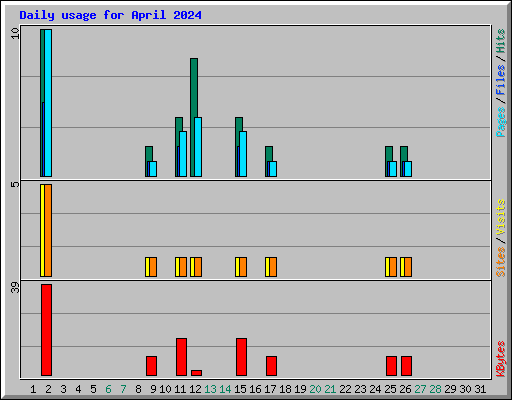Click the 'Hits' legend label
Image resolution: width=512 pixels, height=400 pixels.
coord(500,41)
